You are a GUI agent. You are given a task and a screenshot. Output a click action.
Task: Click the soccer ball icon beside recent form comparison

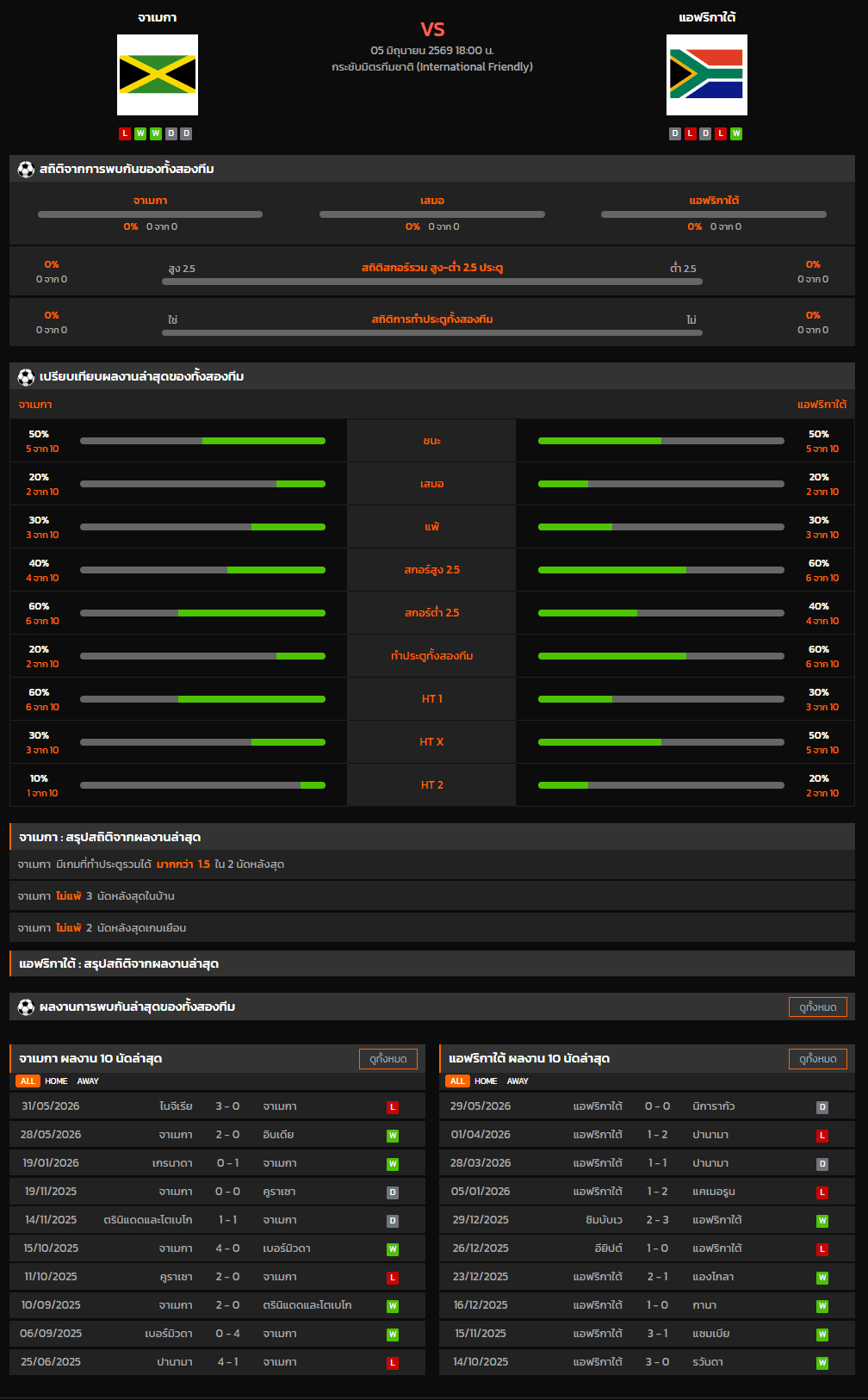[x=26, y=376]
